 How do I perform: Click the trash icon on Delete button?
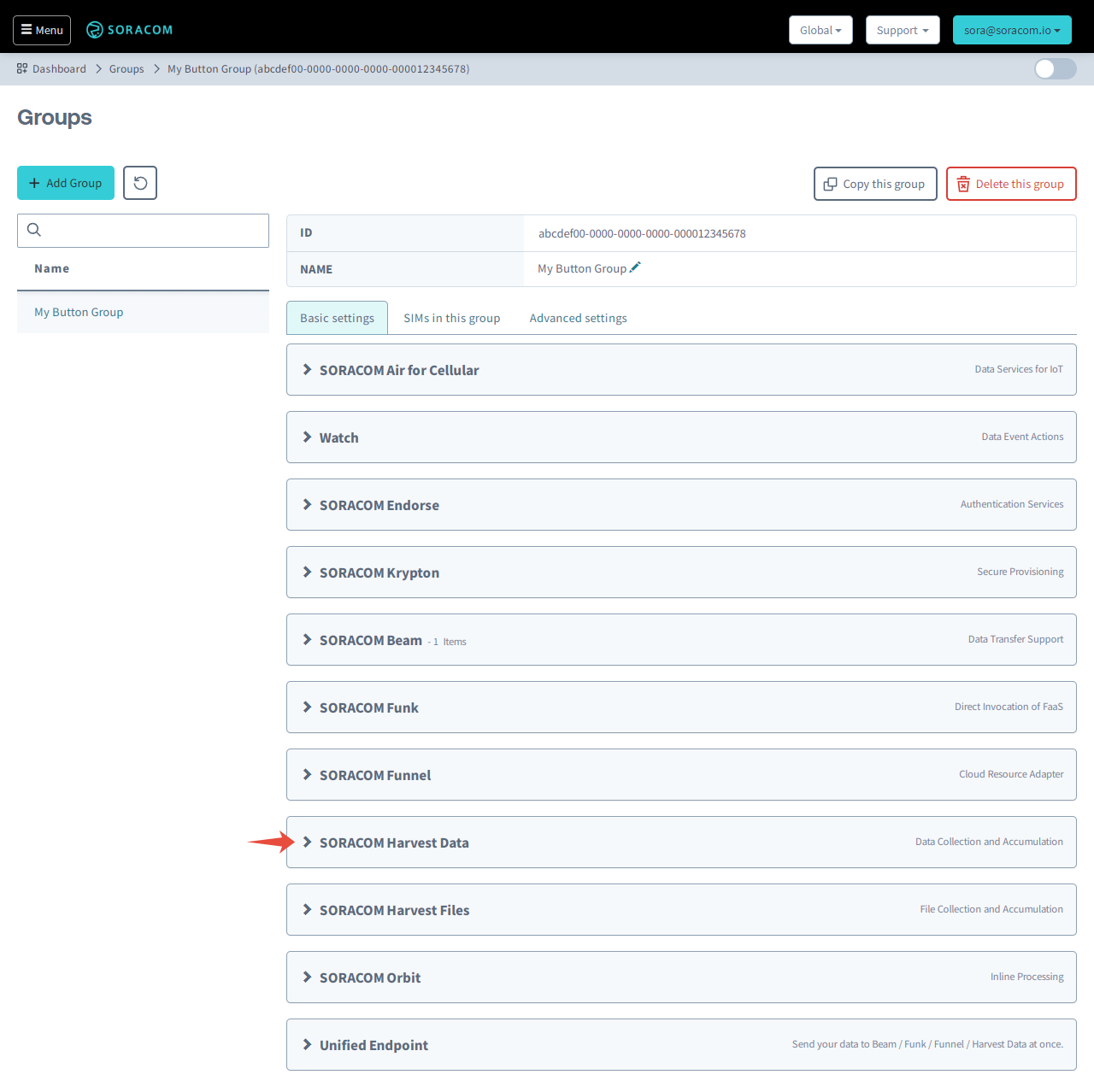click(963, 184)
